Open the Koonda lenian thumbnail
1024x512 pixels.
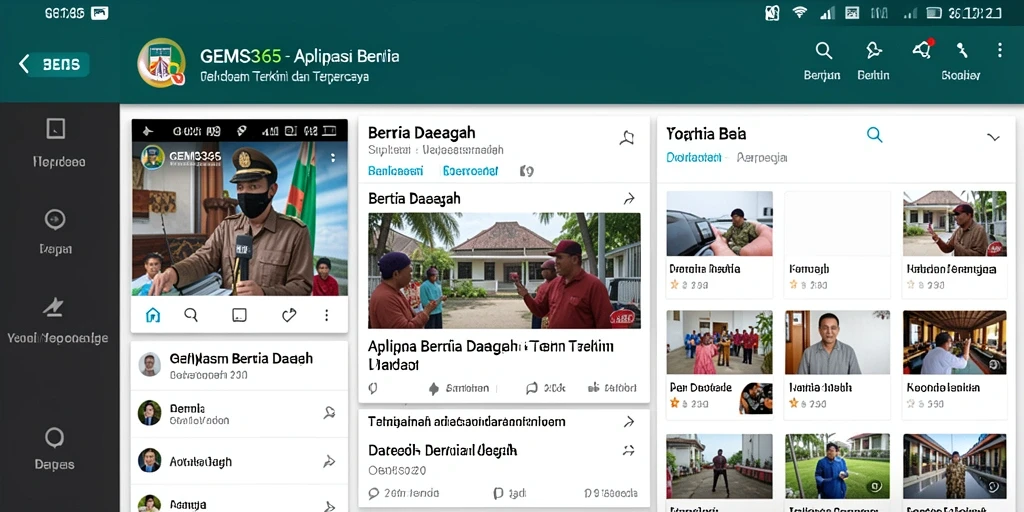tap(955, 342)
